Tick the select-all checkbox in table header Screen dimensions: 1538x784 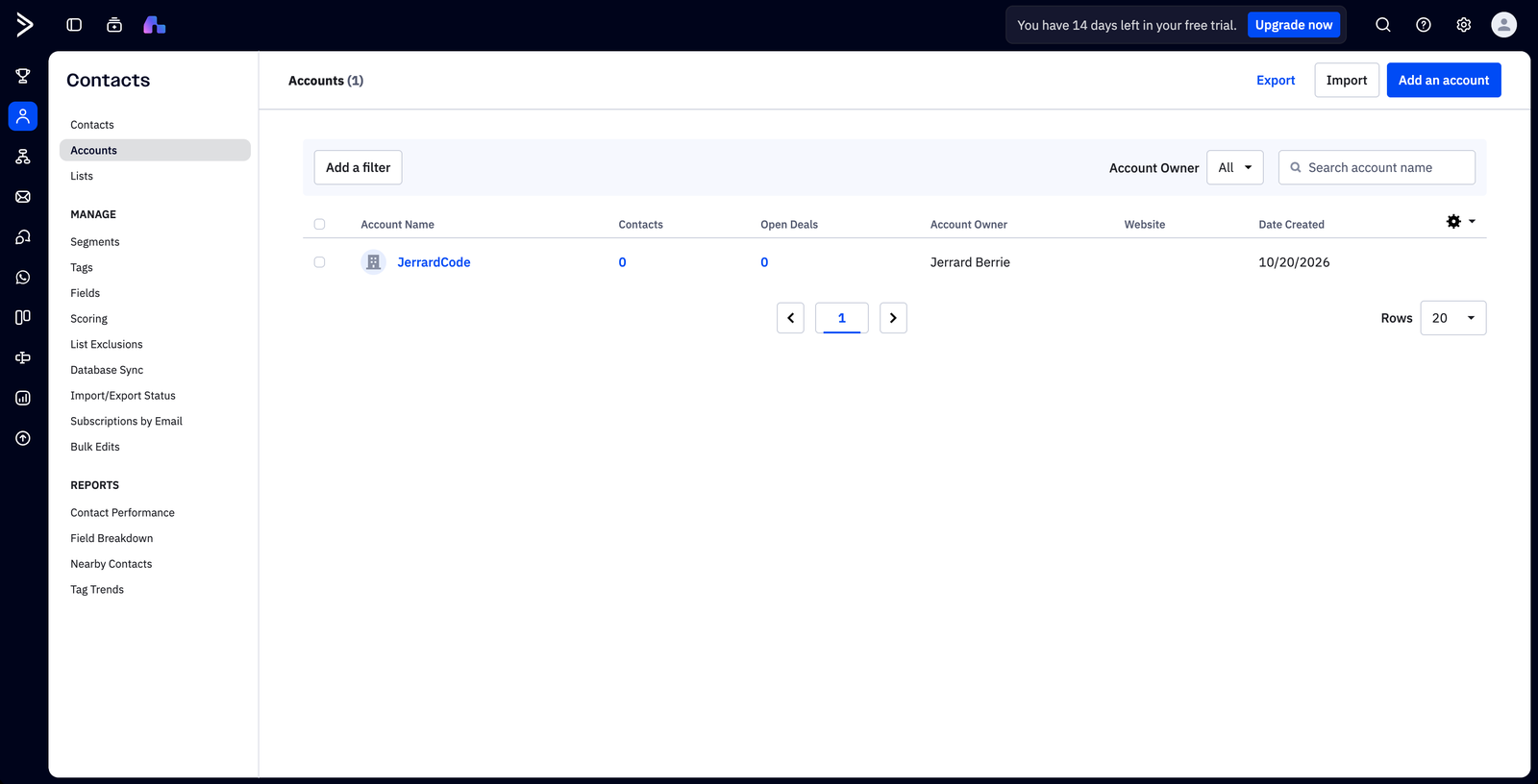tap(319, 224)
